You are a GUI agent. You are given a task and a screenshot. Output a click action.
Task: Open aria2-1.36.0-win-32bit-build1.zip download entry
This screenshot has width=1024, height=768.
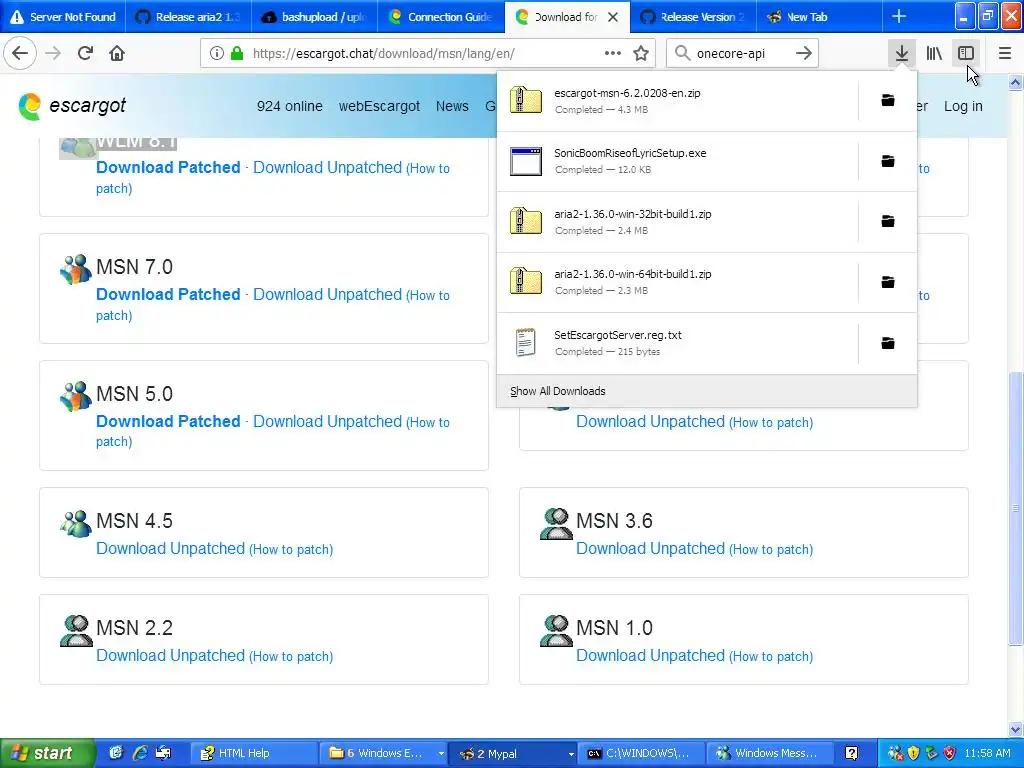coord(677,221)
